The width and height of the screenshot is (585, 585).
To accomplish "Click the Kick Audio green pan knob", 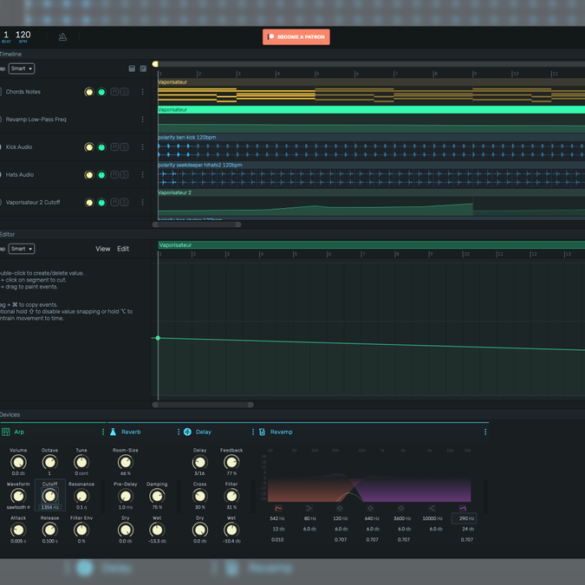I will pos(101,147).
